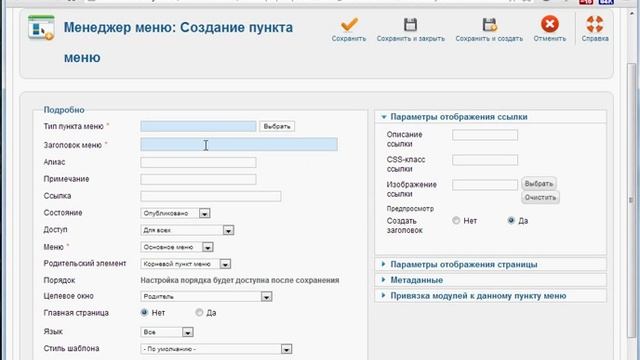Screen dimensions: 640x360
Task: Click the Подробно fieldset title
Action: (64, 110)
